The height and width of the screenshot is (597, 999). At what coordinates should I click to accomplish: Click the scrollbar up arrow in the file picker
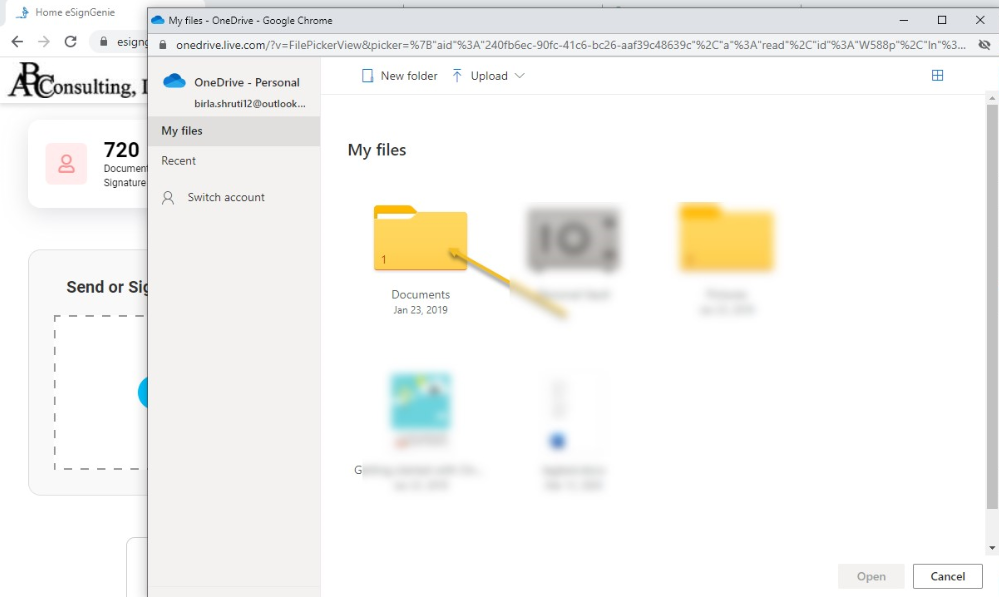pyautogui.click(x=992, y=98)
